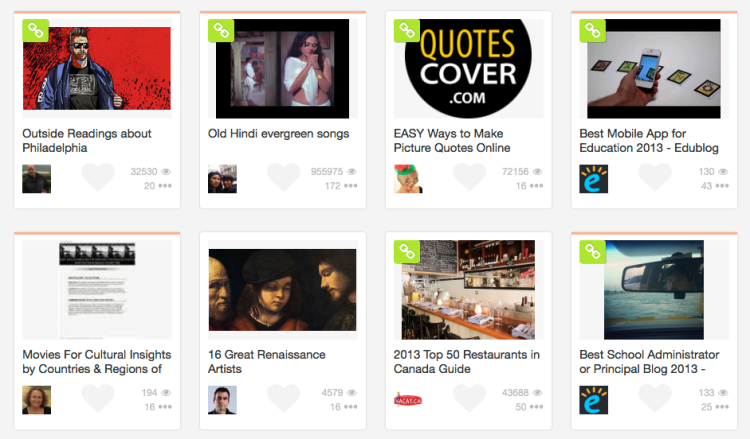Click eye views icon next to 955975
The image size is (750, 439).
[x=352, y=172]
